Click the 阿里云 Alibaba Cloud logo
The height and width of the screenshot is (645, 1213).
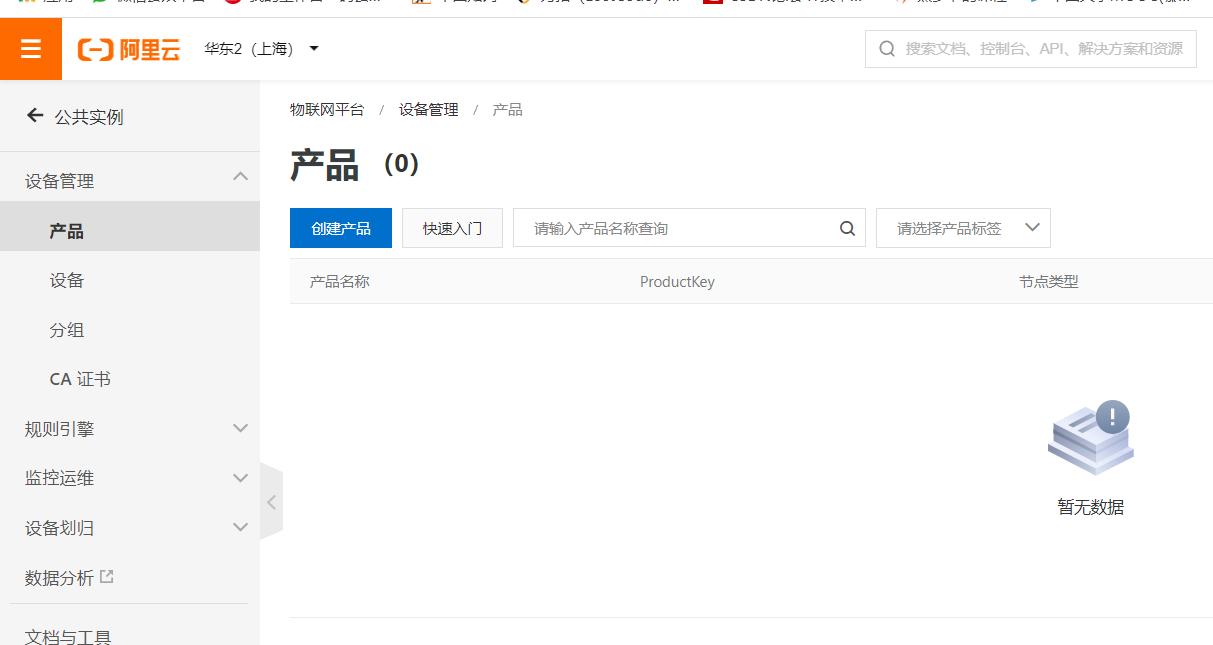pos(128,47)
